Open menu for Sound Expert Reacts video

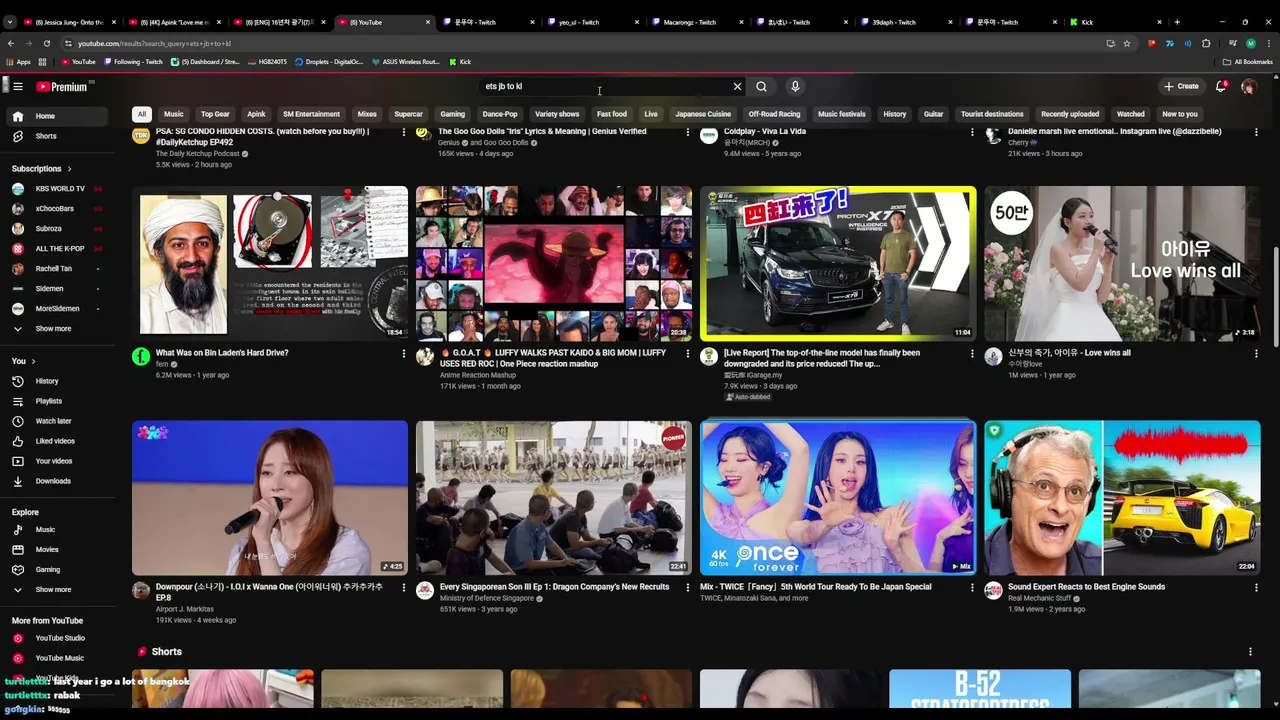(1256, 587)
